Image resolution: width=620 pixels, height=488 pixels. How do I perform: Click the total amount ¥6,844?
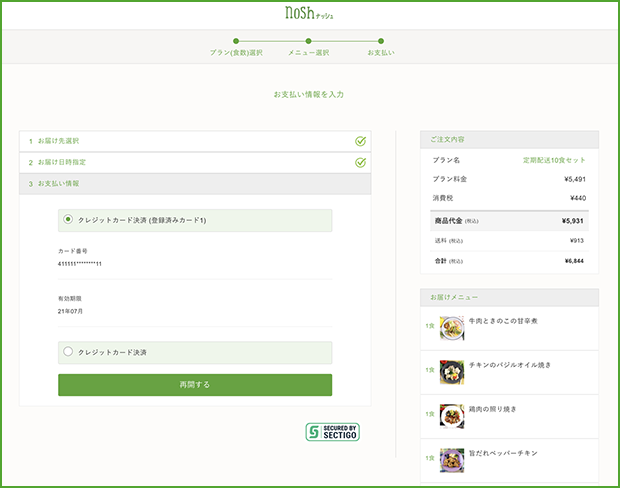tap(574, 261)
